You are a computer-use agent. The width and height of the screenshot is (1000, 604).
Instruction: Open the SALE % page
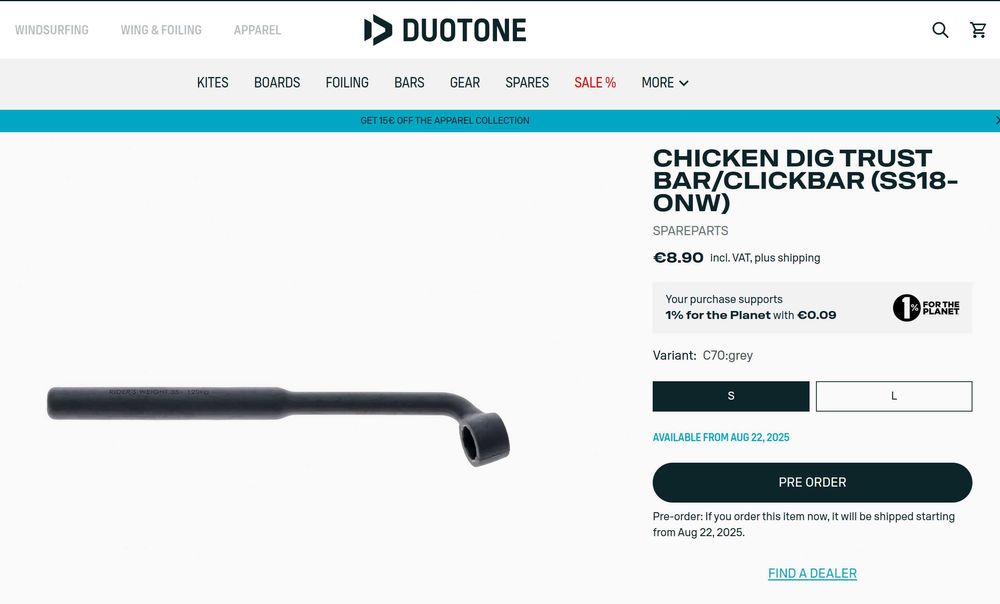point(594,83)
